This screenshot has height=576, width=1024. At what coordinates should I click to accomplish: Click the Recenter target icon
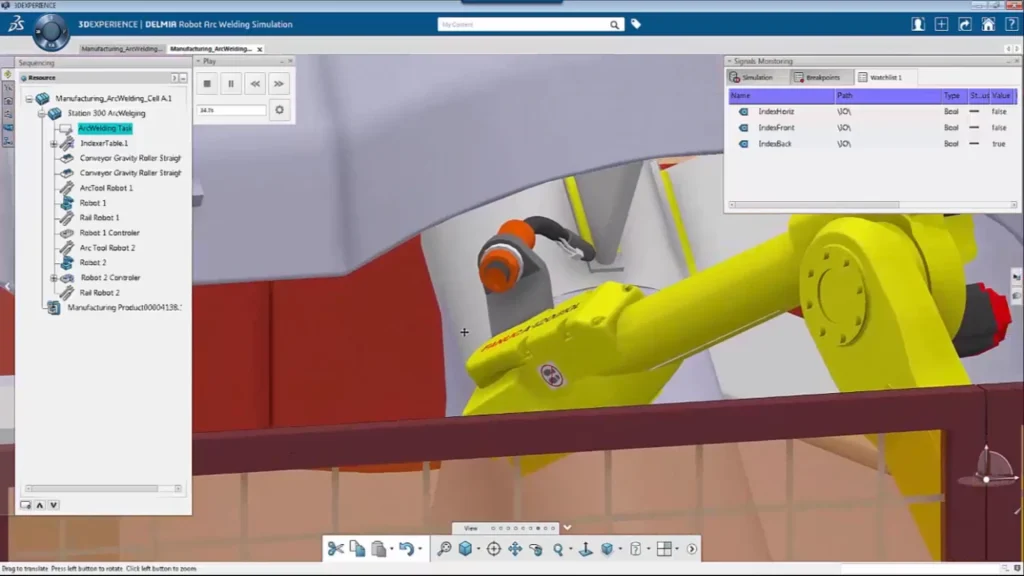coord(493,549)
